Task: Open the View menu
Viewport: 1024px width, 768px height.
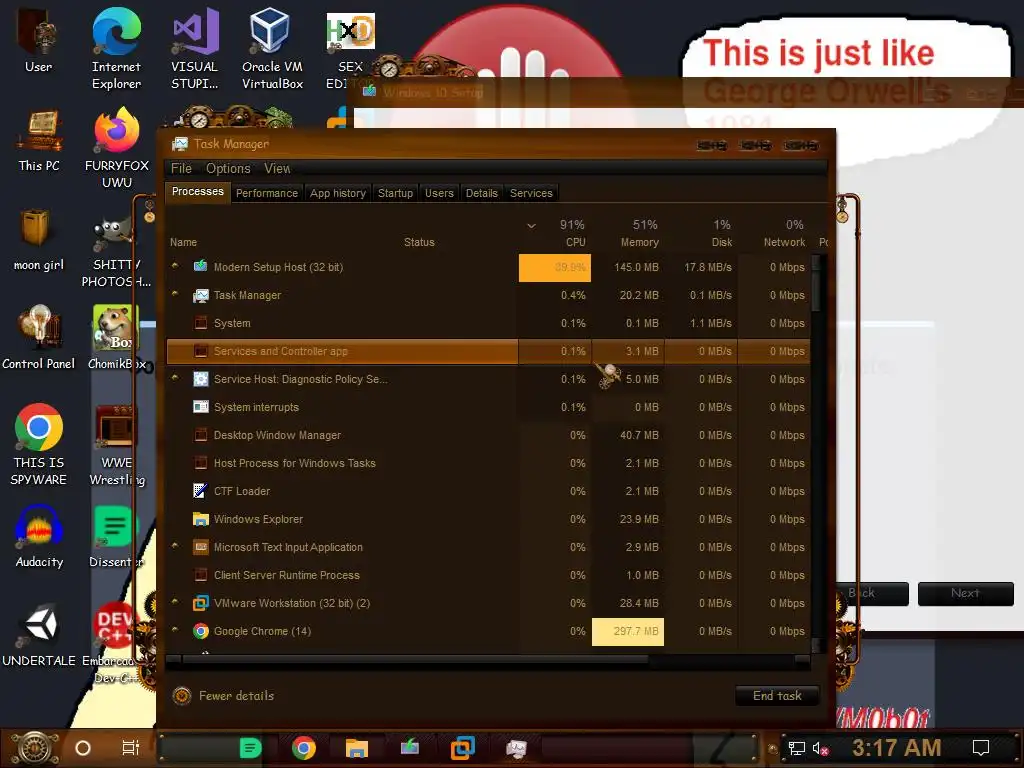Action: pos(277,168)
